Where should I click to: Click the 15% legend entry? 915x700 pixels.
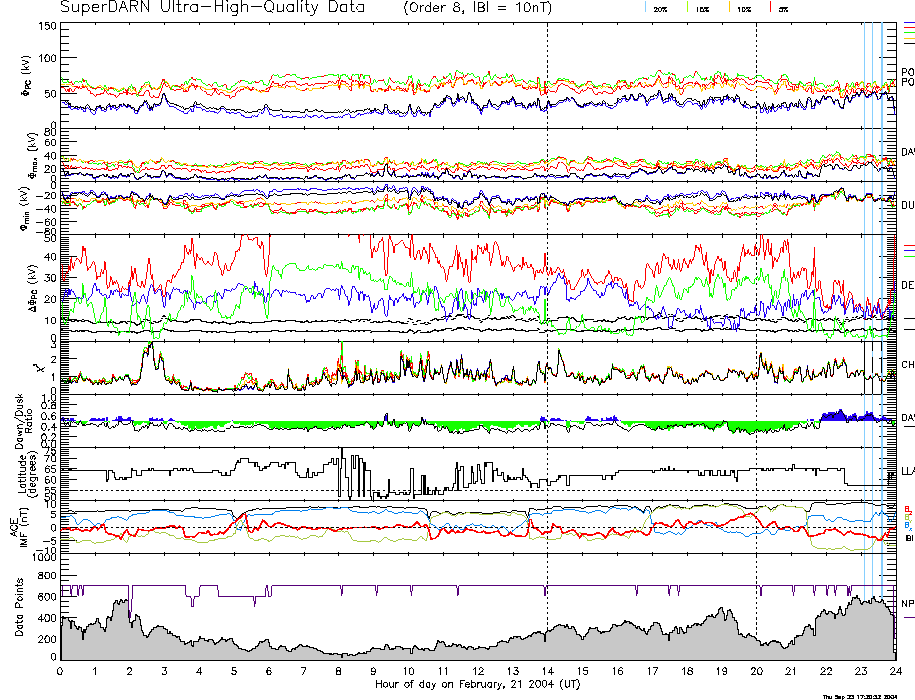coord(702,8)
